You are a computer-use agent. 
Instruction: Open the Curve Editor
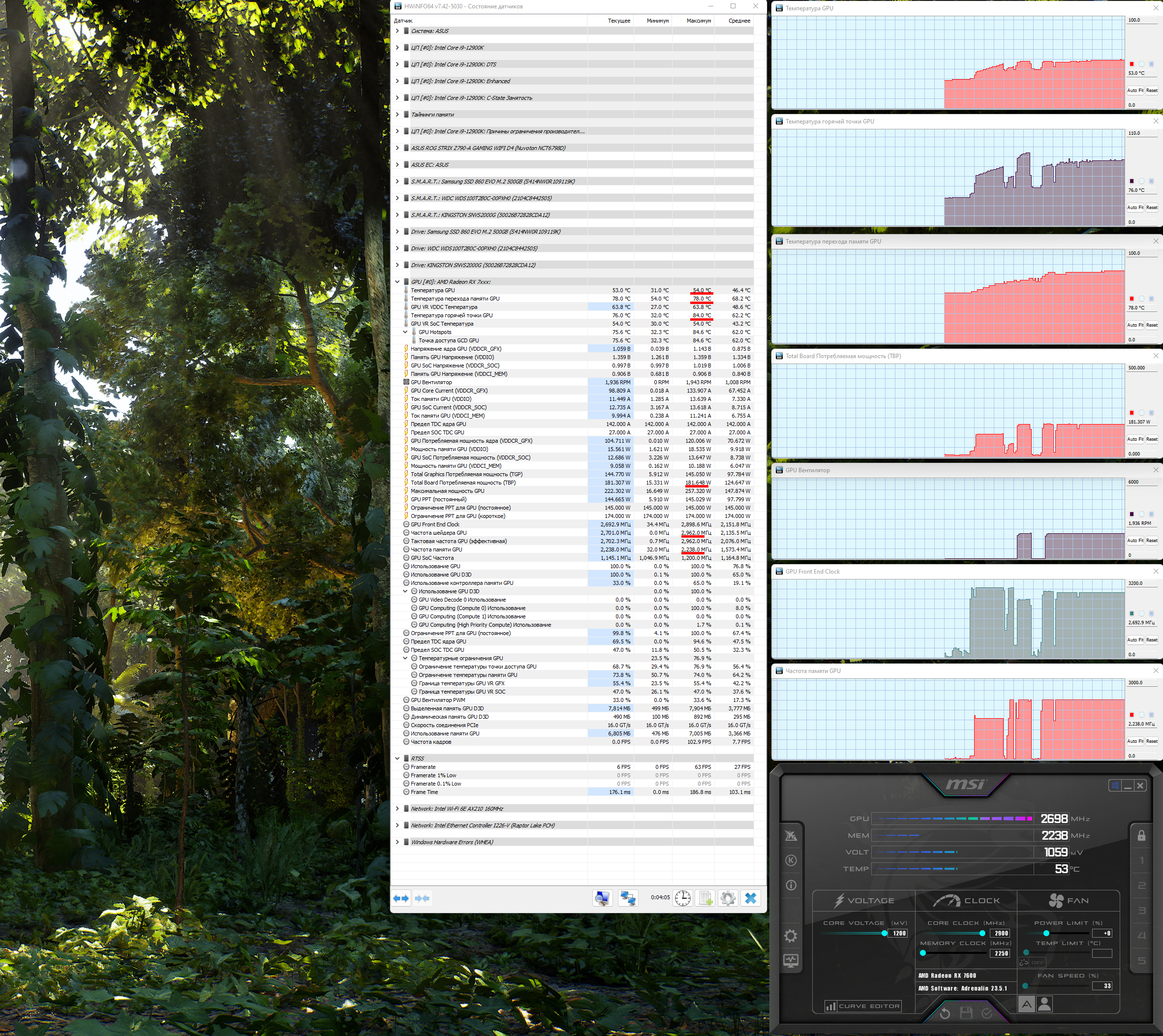863,1006
